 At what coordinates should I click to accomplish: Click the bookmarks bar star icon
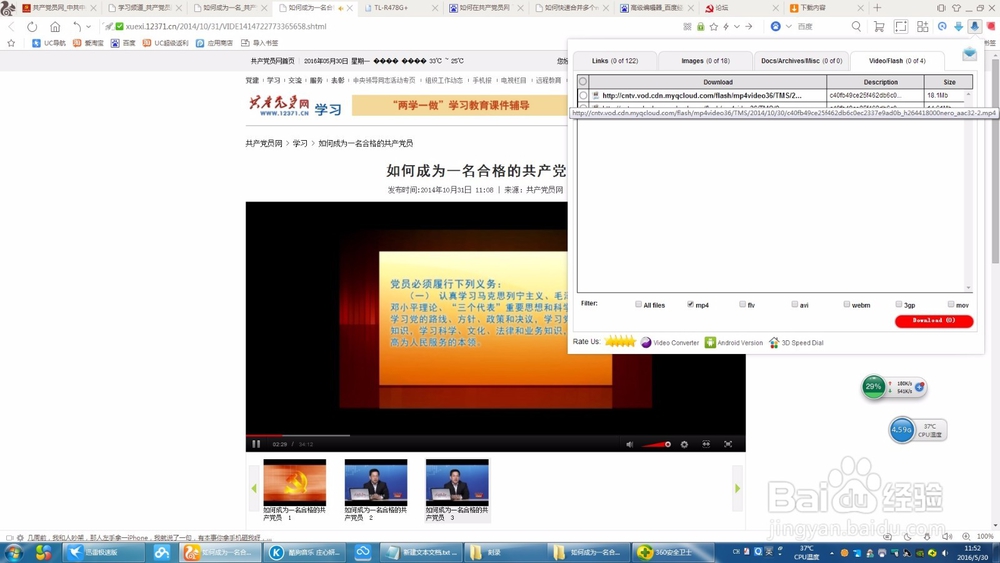pos(11,43)
